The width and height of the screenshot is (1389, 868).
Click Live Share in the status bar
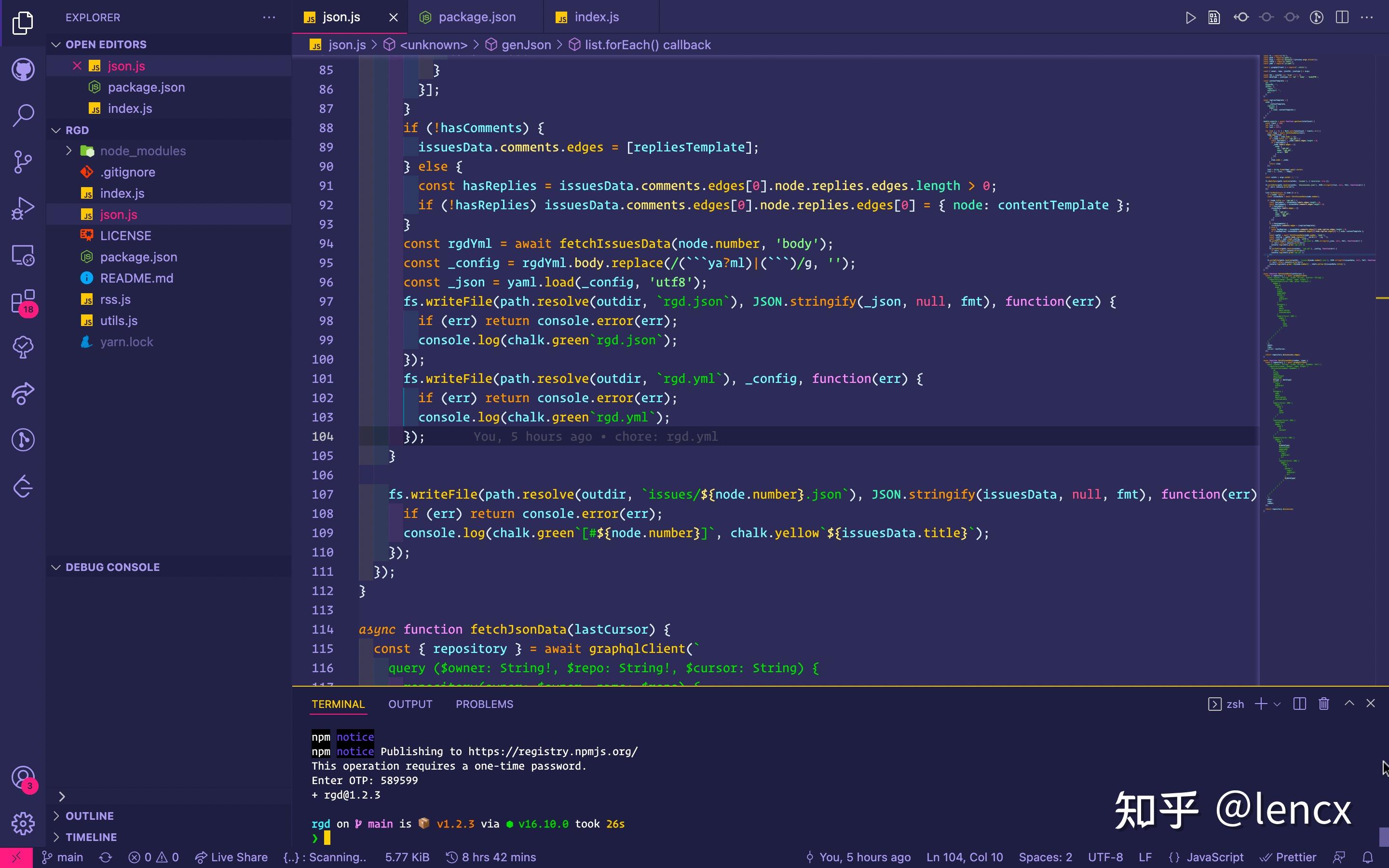231,857
